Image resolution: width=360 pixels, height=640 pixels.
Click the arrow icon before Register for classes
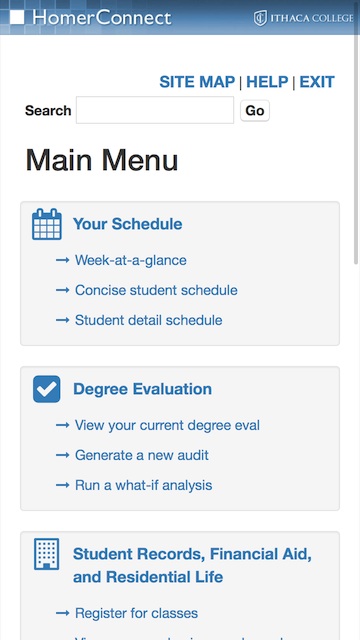(62, 613)
